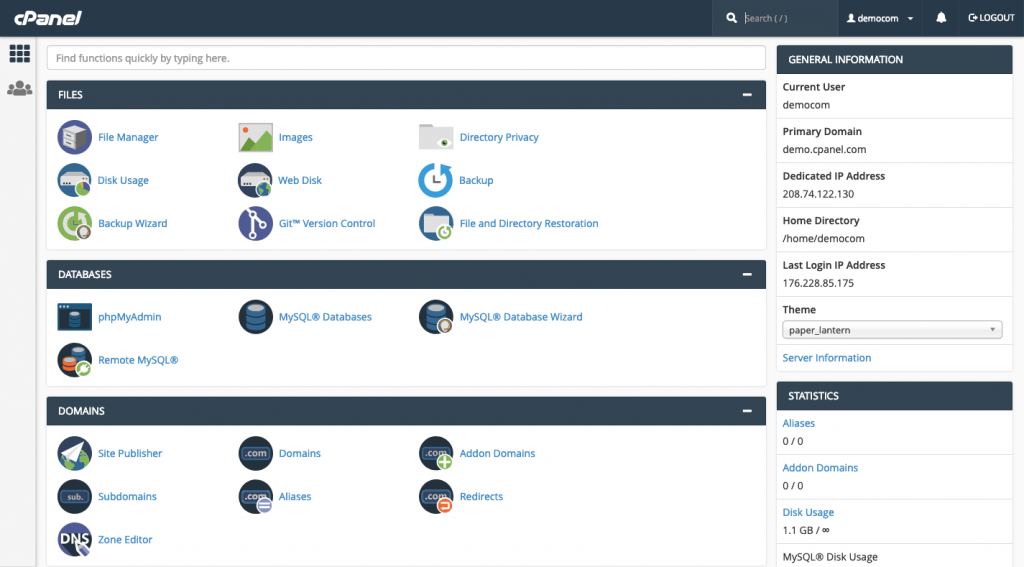Image resolution: width=1024 pixels, height=567 pixels.
Task: Open the democom user menu
Action: click(880, 18)
